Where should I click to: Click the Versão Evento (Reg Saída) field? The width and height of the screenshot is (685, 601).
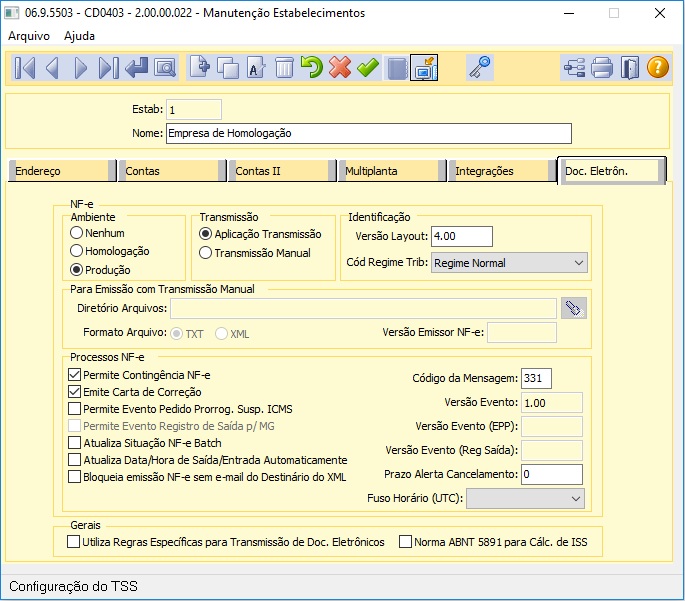pos(552,451)
